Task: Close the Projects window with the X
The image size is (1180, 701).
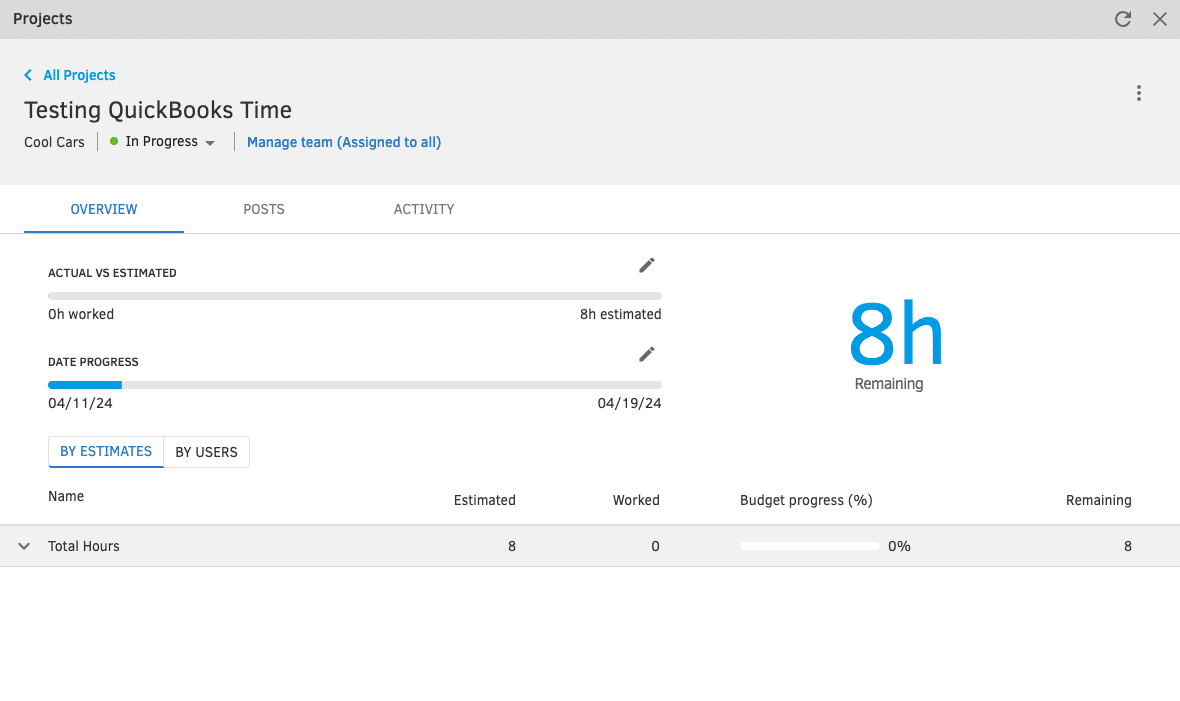Action: click(1160, 19)
